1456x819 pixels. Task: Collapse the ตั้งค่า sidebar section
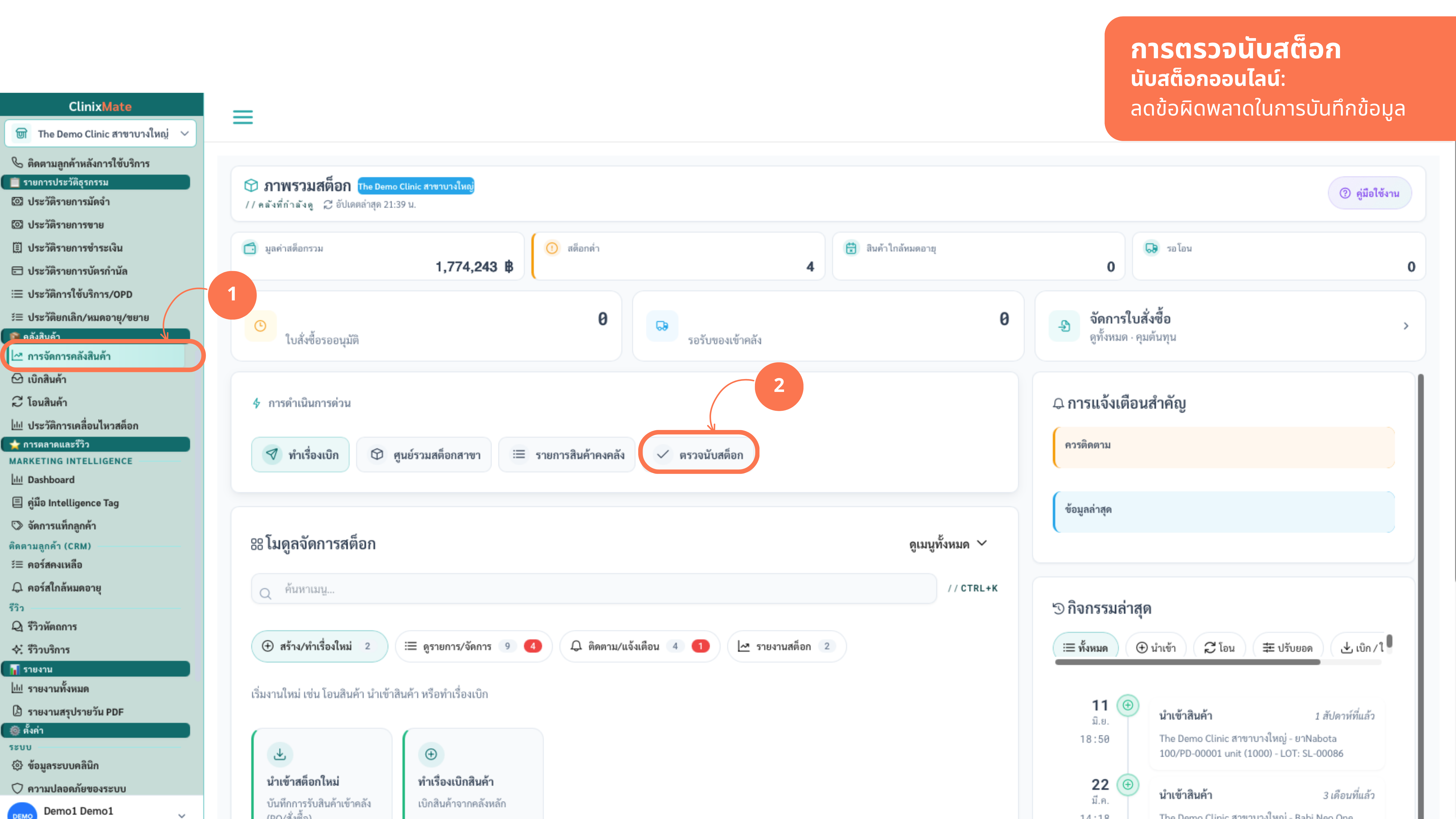pos(96,730)
